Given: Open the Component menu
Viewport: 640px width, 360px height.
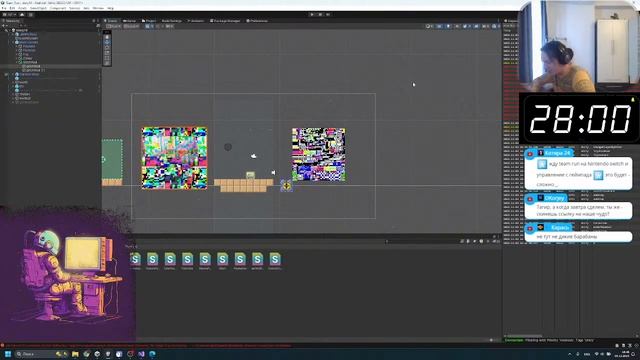Looking at the screenshot, I should (x=58, y=8).
